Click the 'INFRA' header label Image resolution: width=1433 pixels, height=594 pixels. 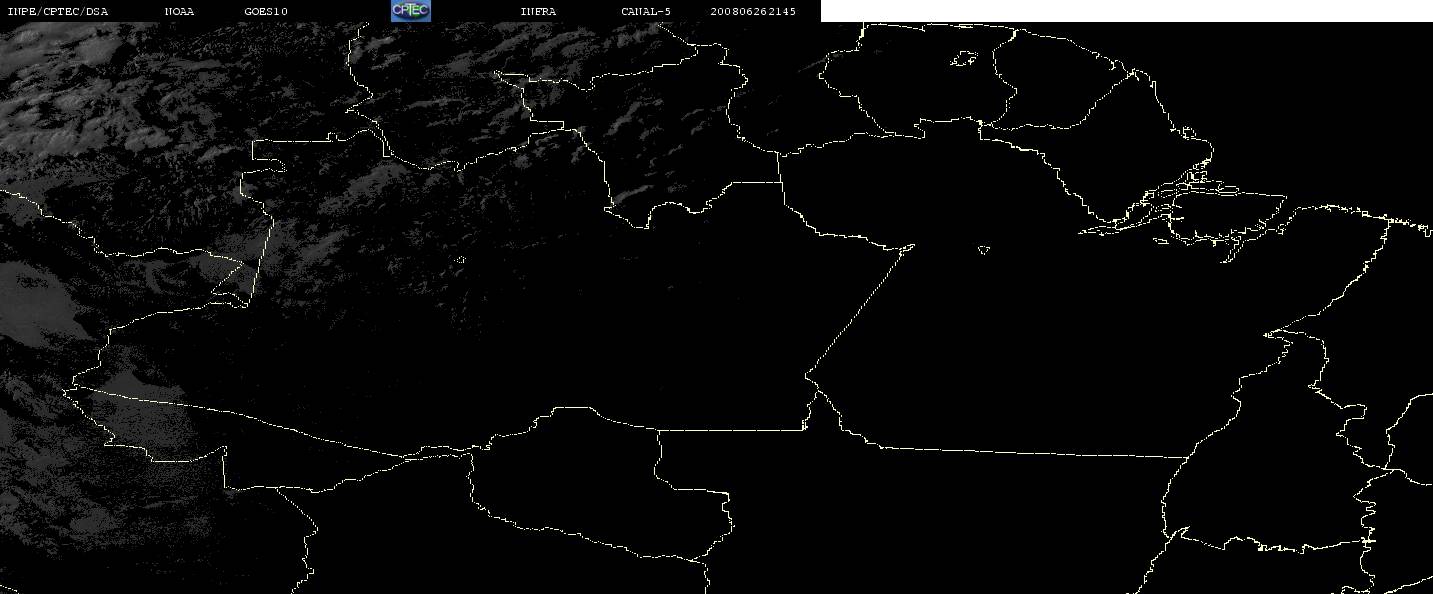(x=538, y=11)
